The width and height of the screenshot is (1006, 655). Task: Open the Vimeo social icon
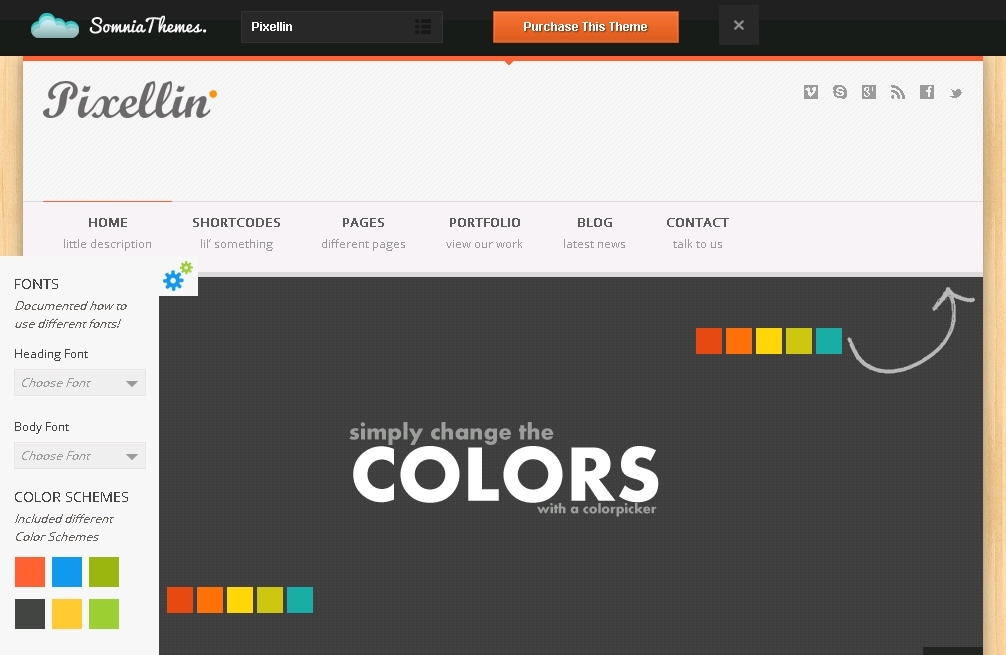(811, 92)
